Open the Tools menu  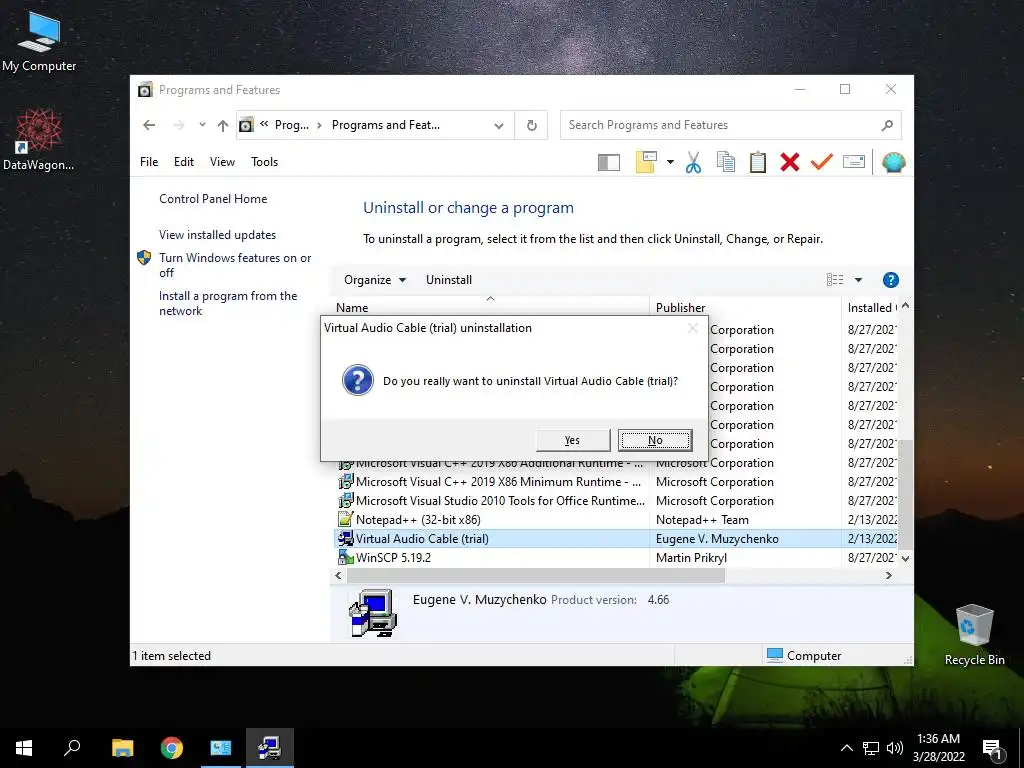pyautogui.click(x=264, y=162)
